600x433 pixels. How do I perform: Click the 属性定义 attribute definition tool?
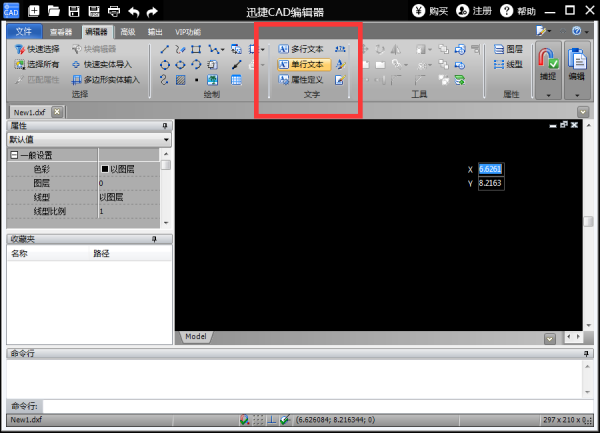[302, 79]
